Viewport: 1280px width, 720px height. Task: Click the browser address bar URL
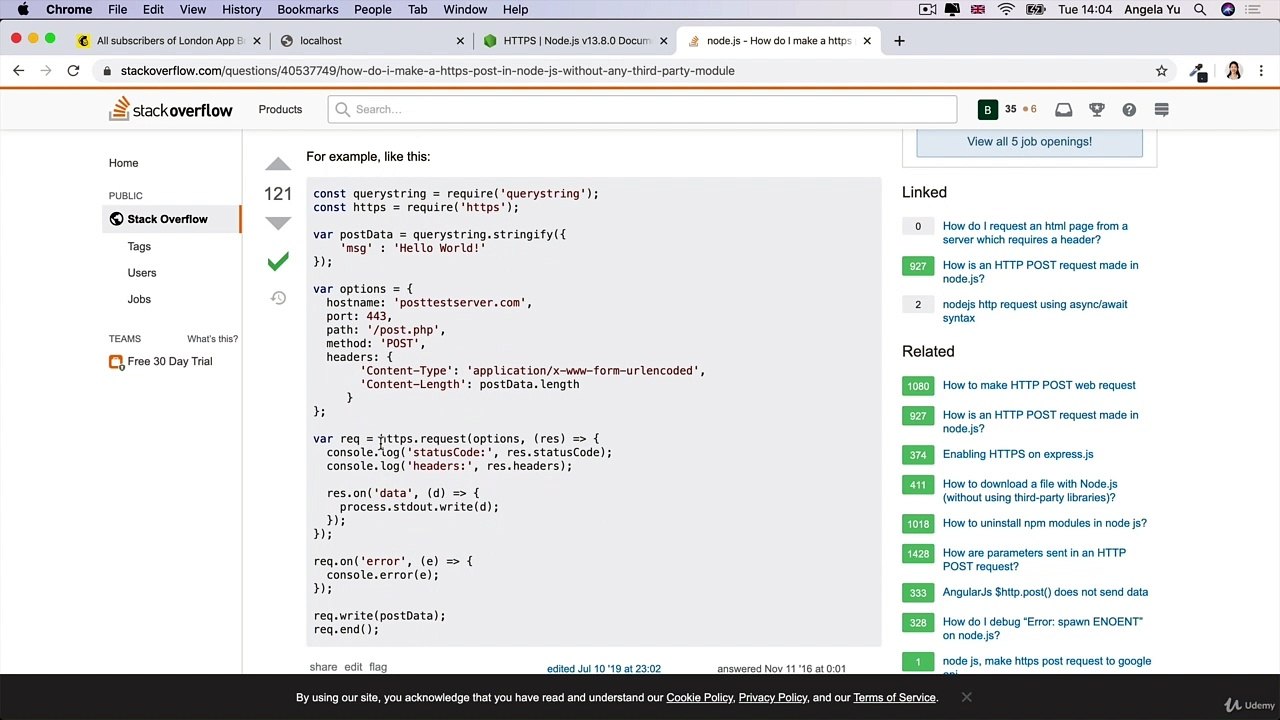pos(427,71)
